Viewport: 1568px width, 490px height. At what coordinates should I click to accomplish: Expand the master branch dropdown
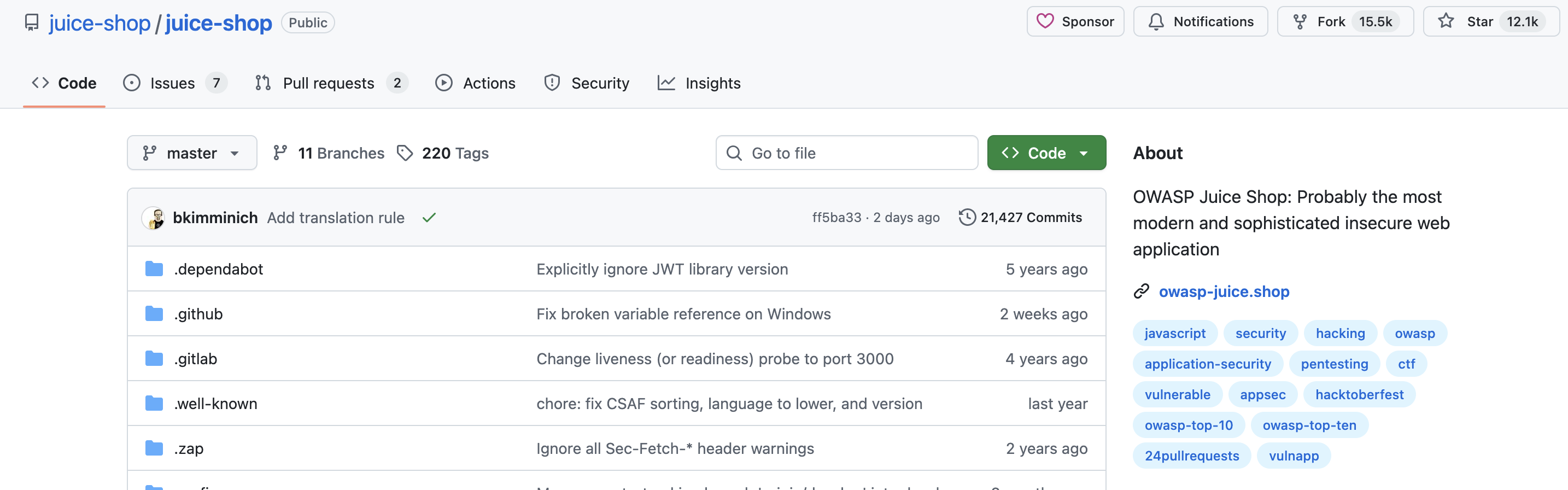click(x=192, y=153)
